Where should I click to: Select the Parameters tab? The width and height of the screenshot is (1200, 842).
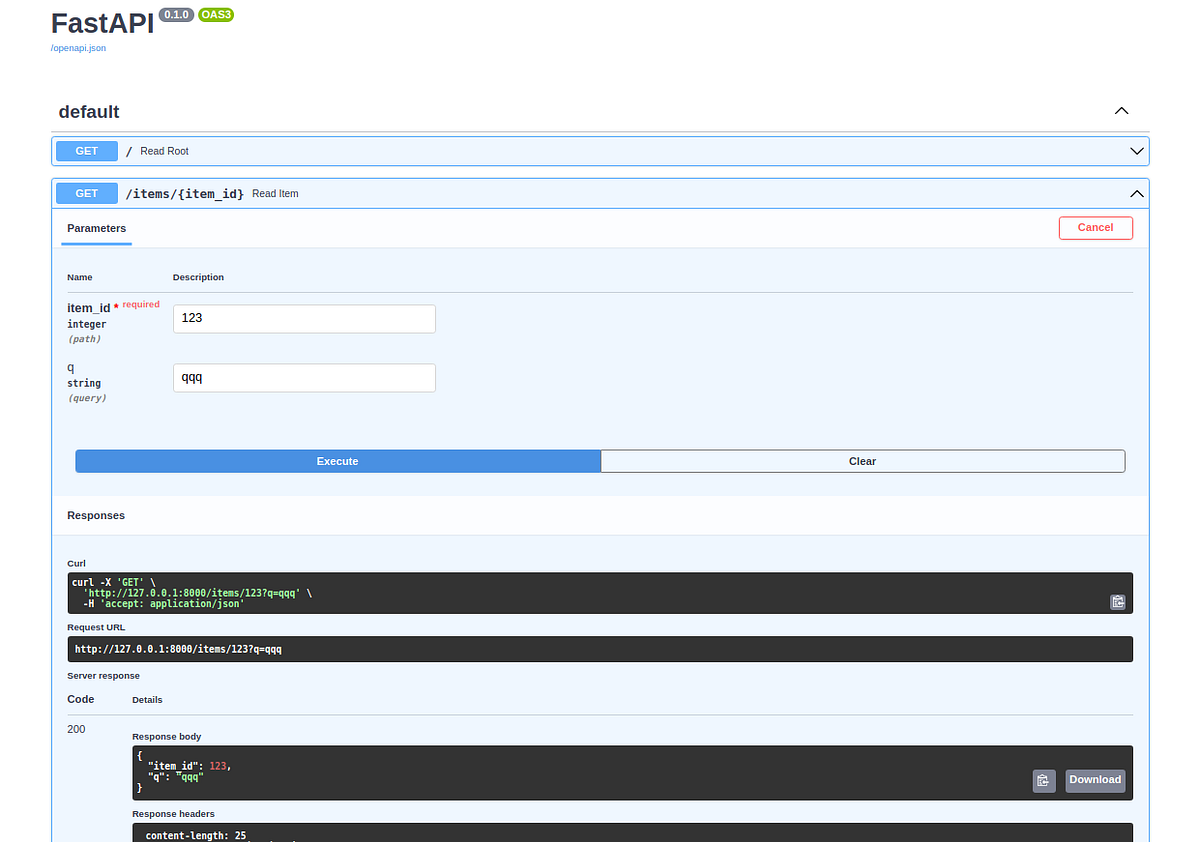(x=96, y=228)
